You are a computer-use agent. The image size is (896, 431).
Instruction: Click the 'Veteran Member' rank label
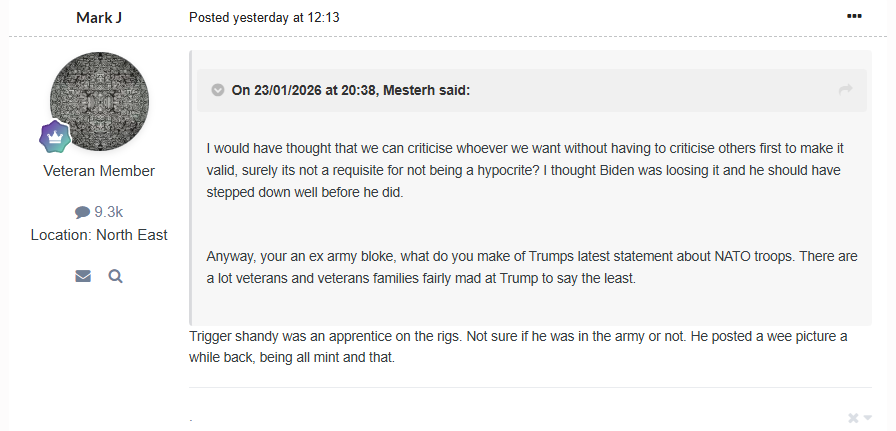click(99, 171)
